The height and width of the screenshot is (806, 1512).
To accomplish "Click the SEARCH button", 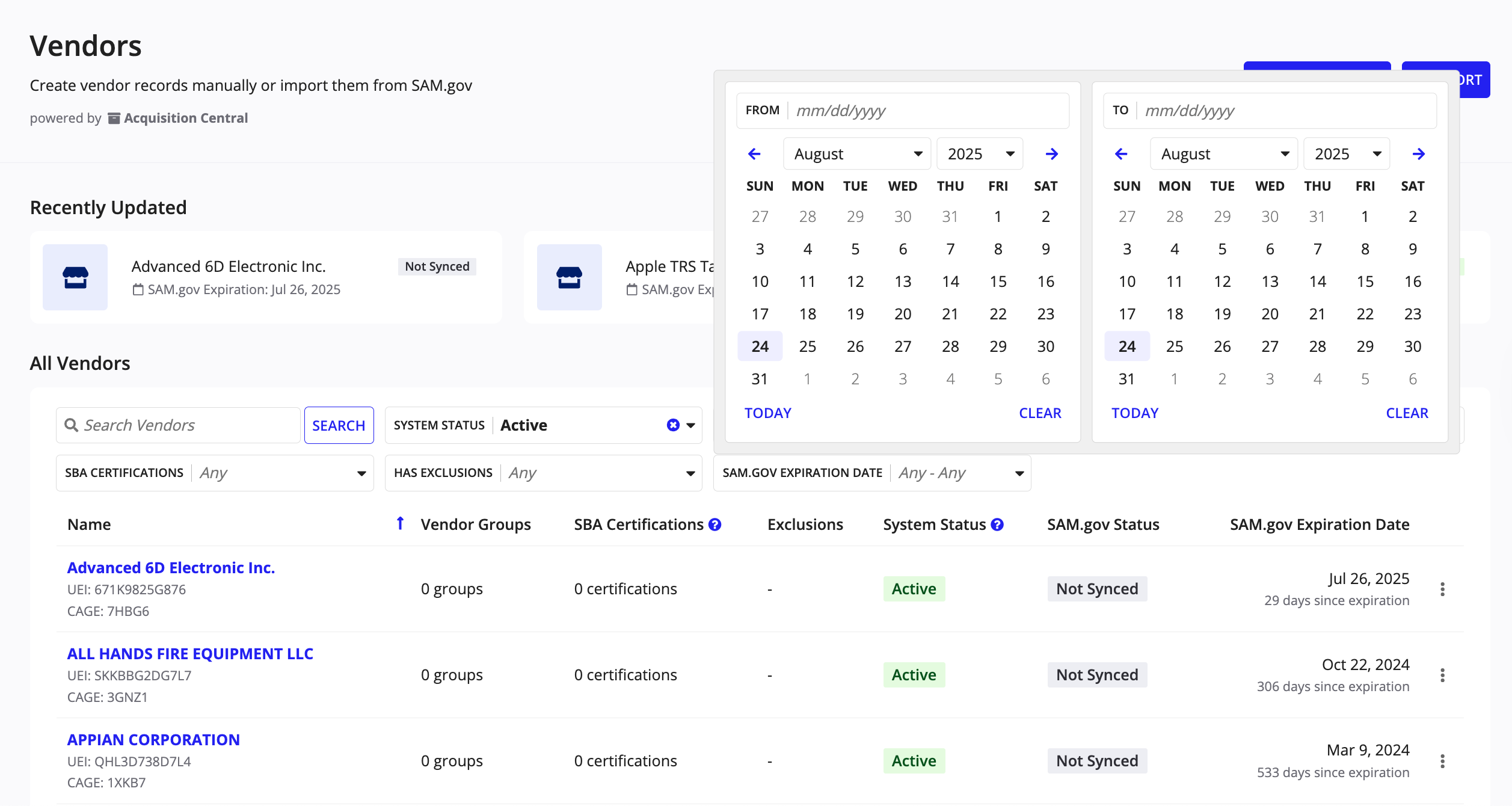I will coord(339,425).
